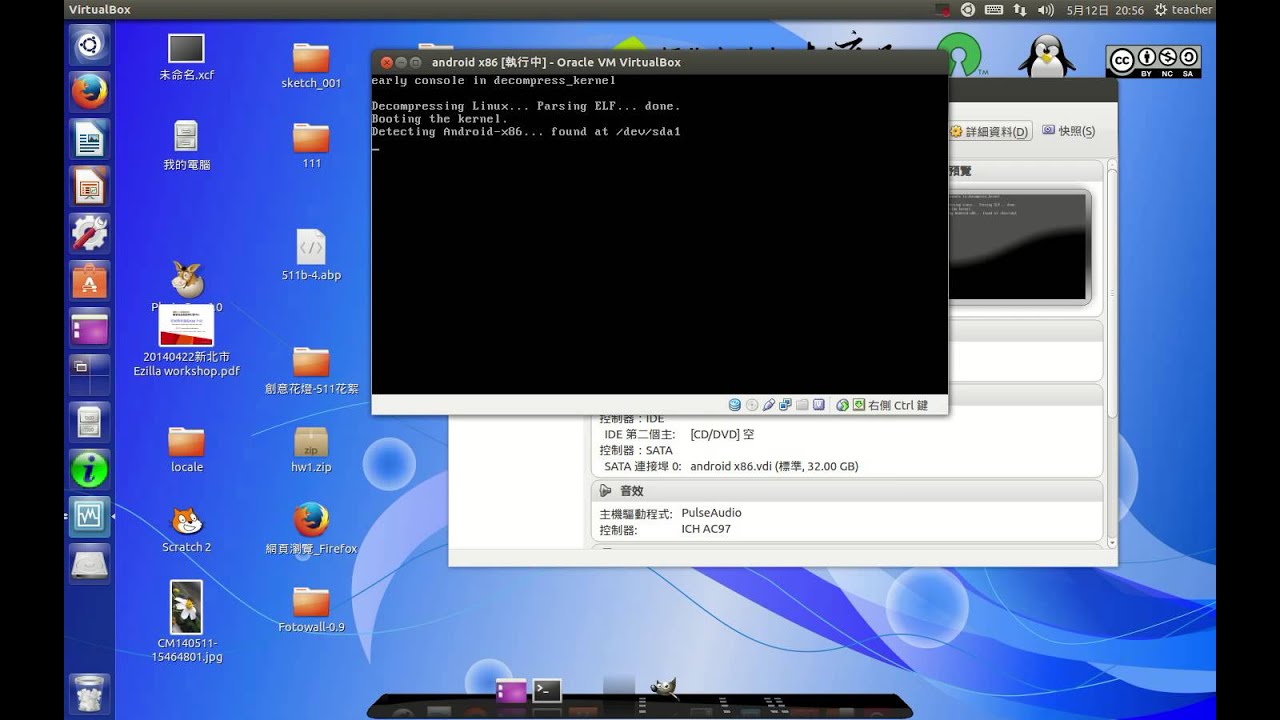Image resolution: width=1280 pixels, height=720 pixels.
Task: Click the host key arrow icon in status bar
Action: [x=859, y=405]
